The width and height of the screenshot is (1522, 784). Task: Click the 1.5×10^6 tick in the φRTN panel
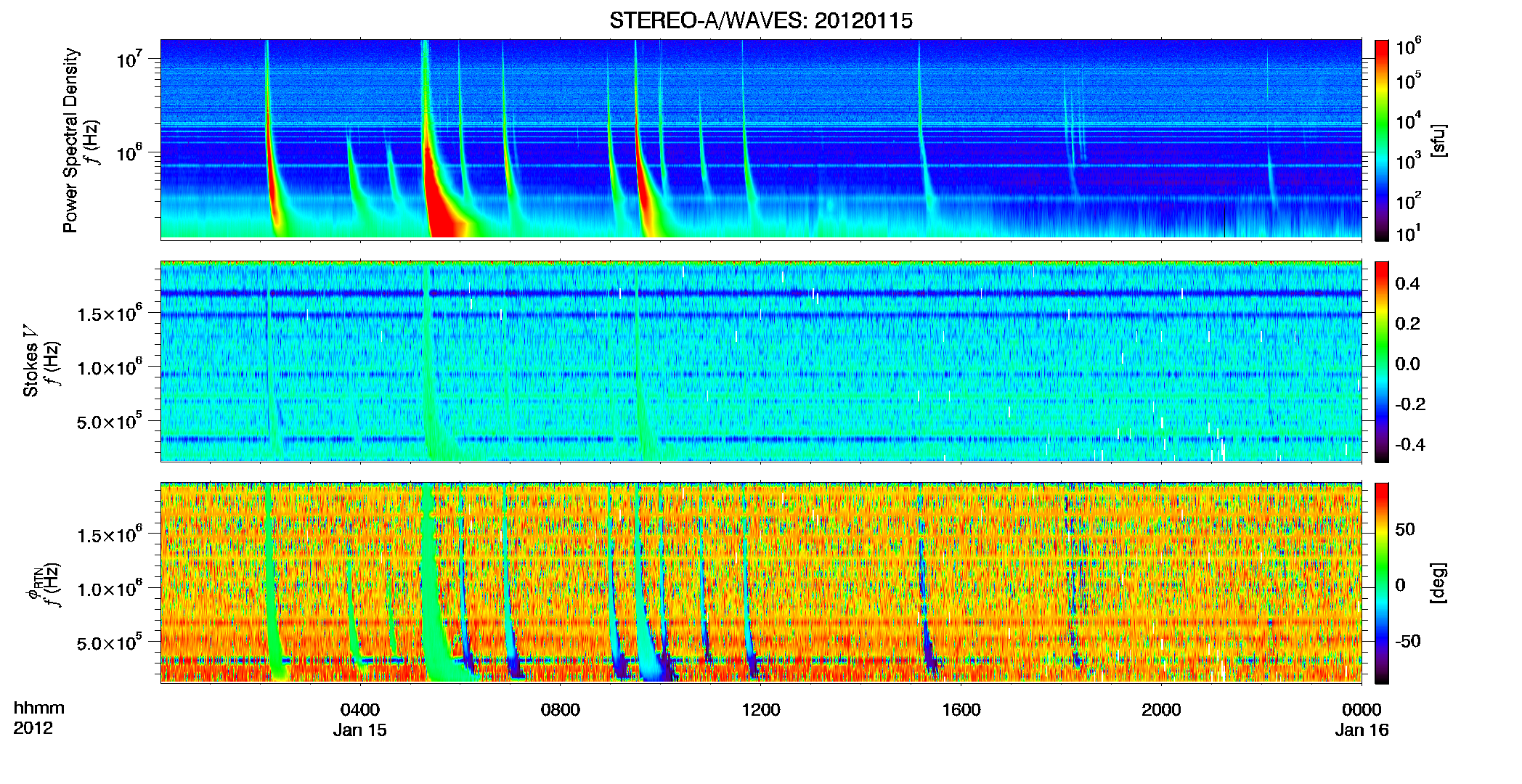point(110,535)
